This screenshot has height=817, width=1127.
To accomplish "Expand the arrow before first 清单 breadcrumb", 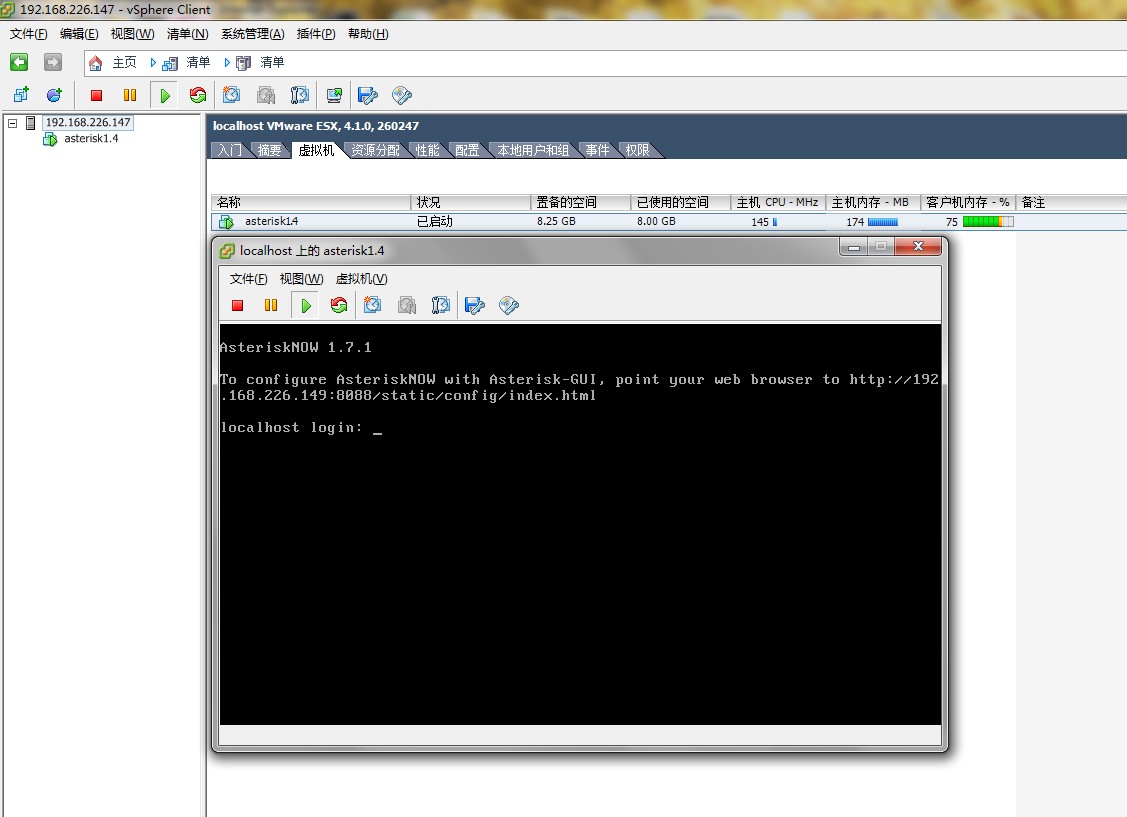I will 153,63.
